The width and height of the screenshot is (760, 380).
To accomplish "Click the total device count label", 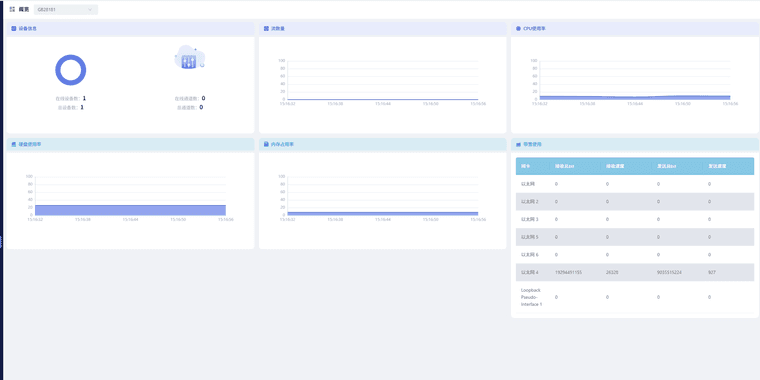I will tap(68, 108).
